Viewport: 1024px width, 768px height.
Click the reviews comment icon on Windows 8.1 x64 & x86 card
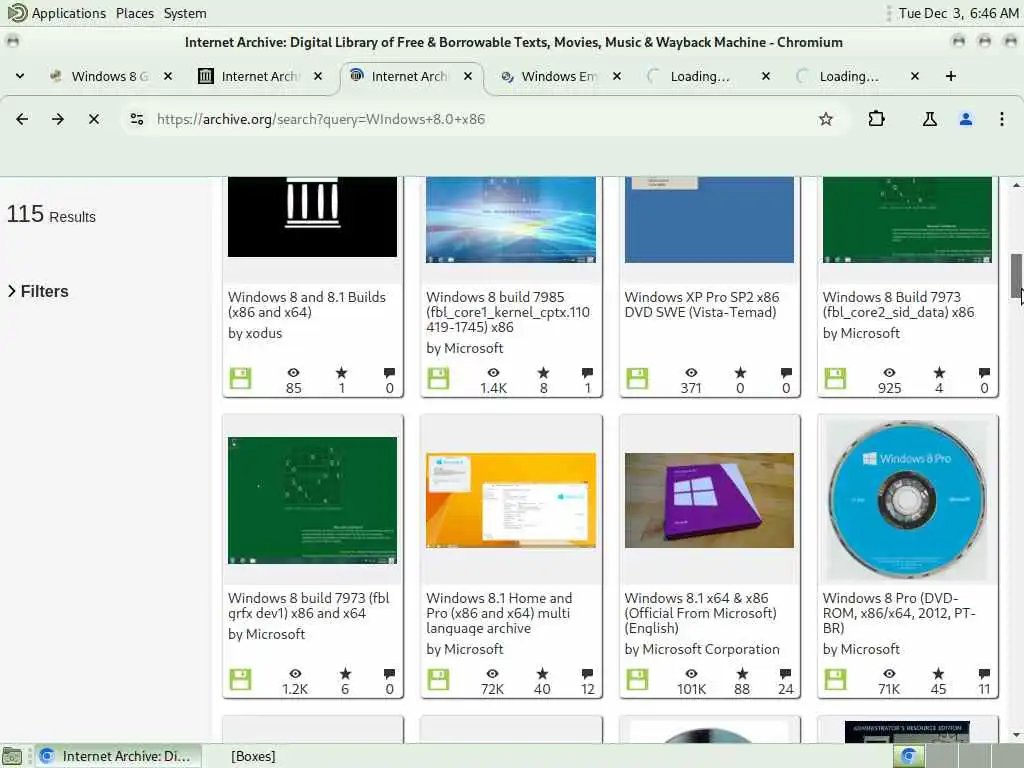coord(786,673)
